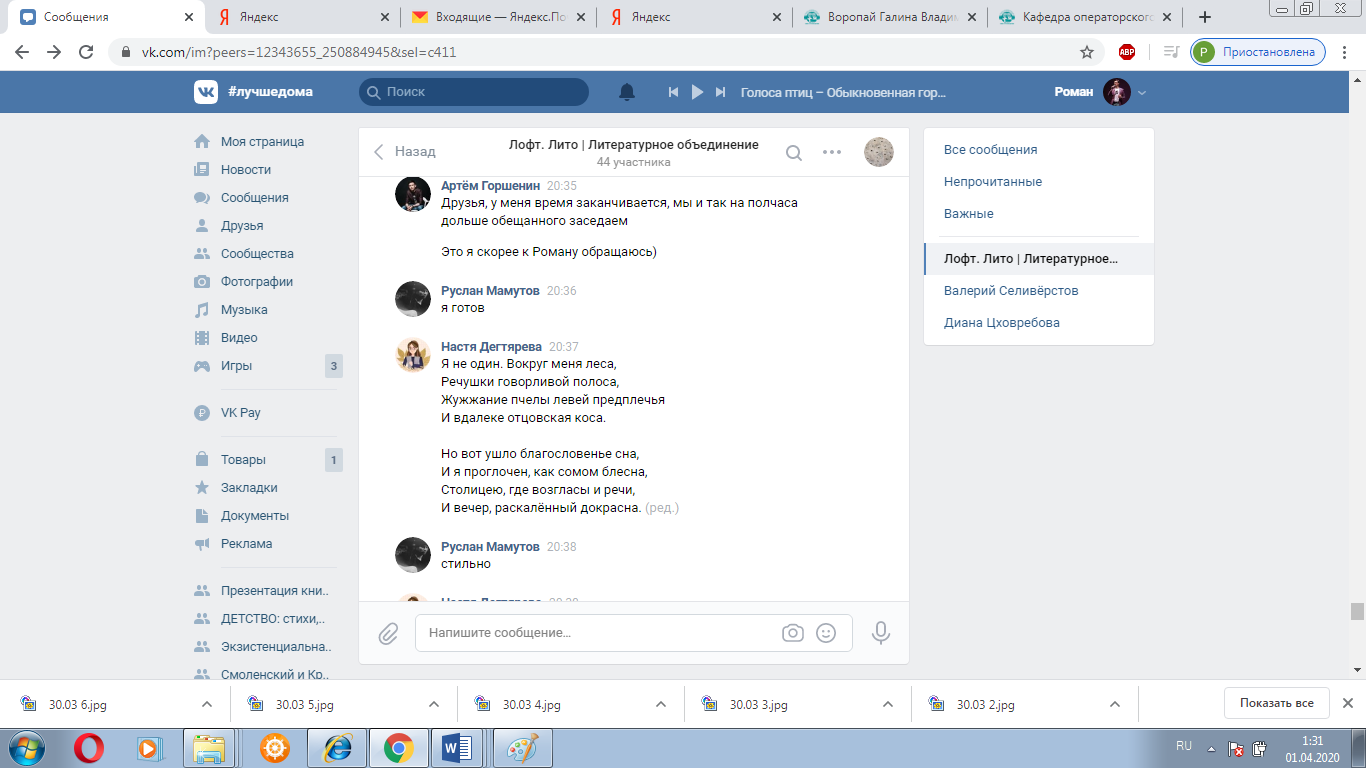Open the chat group avatar thumbnail

pos(879,152)
